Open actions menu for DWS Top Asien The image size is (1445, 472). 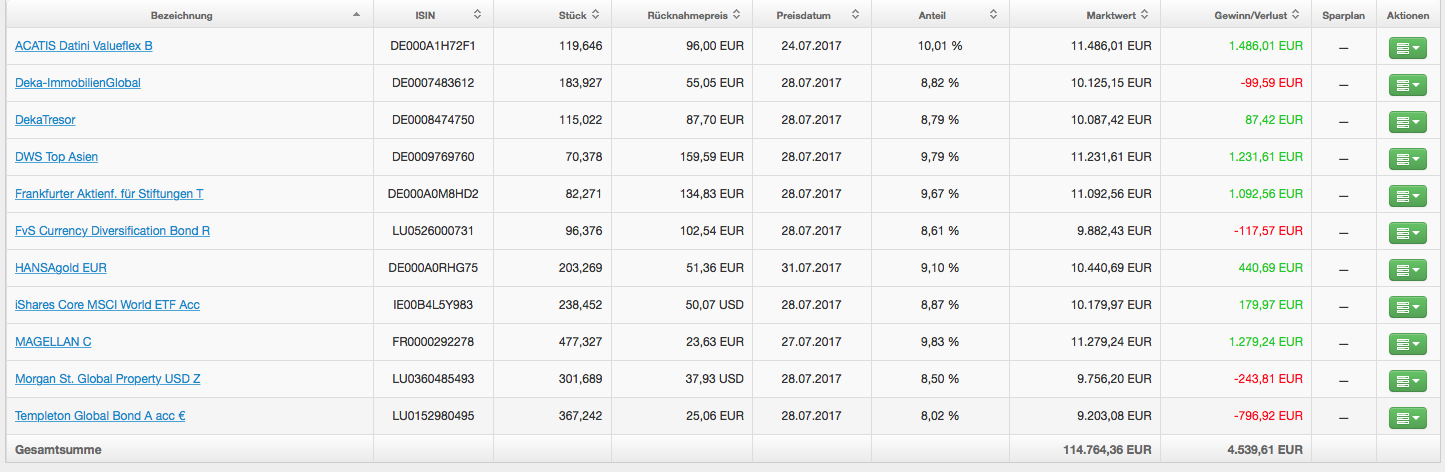pos(1410,158)
